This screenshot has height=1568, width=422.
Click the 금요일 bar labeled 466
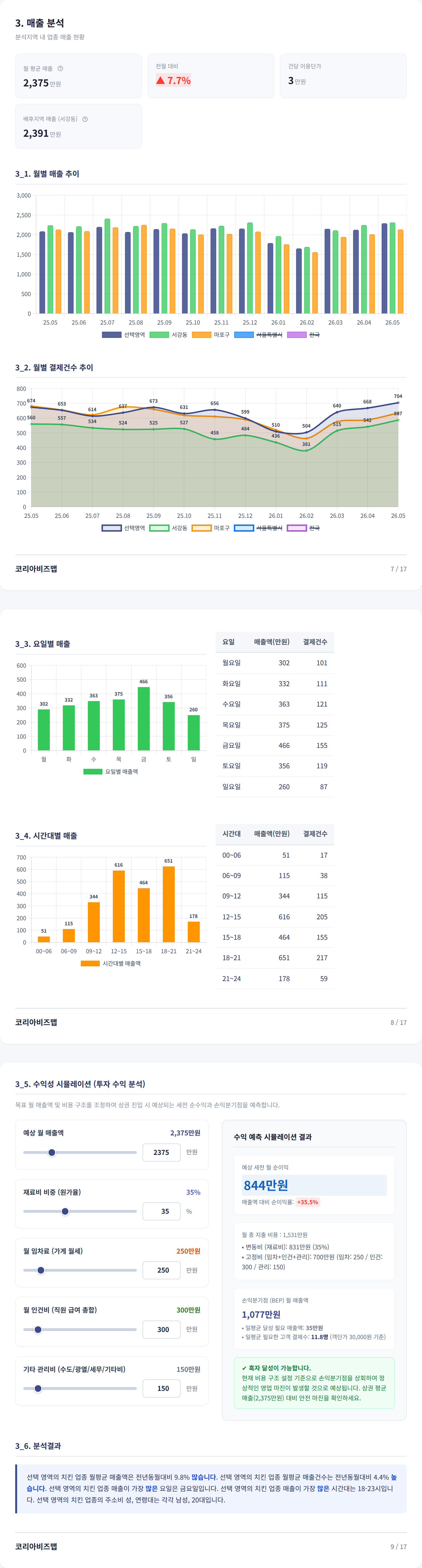(144, 719)
